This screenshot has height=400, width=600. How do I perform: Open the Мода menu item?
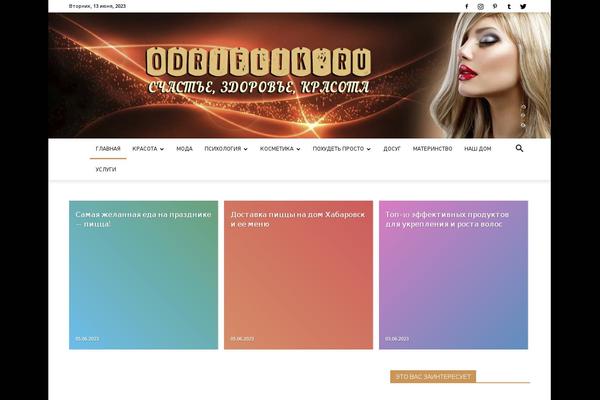(x=184, y=149)
